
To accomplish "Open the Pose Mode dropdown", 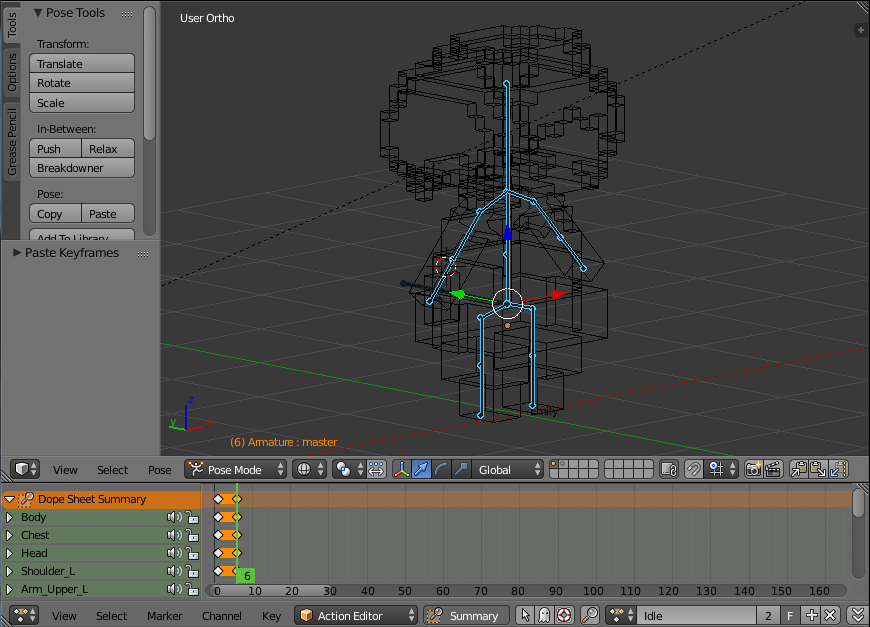I will 235,469.
